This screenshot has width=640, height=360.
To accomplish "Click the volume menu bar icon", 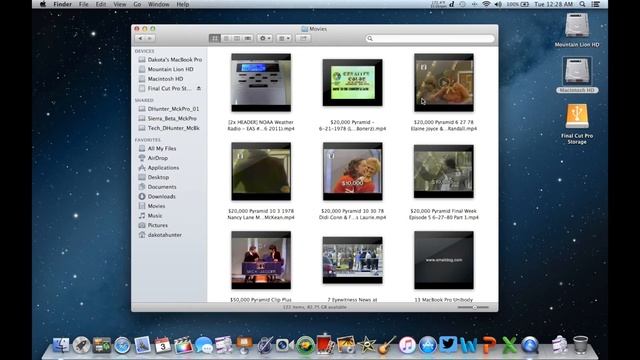I will click(x=498, y=4).
